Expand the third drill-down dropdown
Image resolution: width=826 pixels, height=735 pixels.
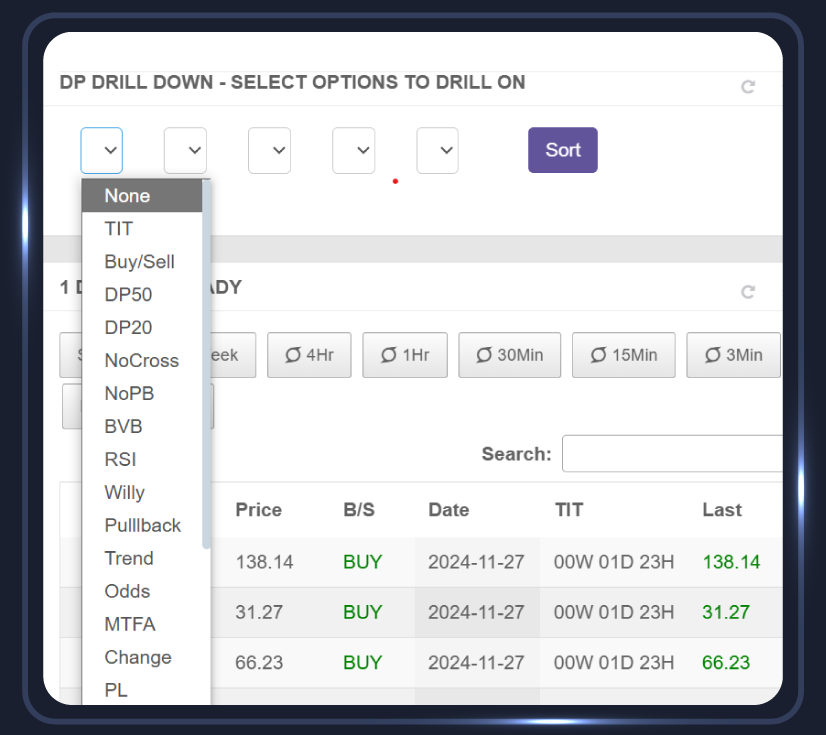point(269,150)
